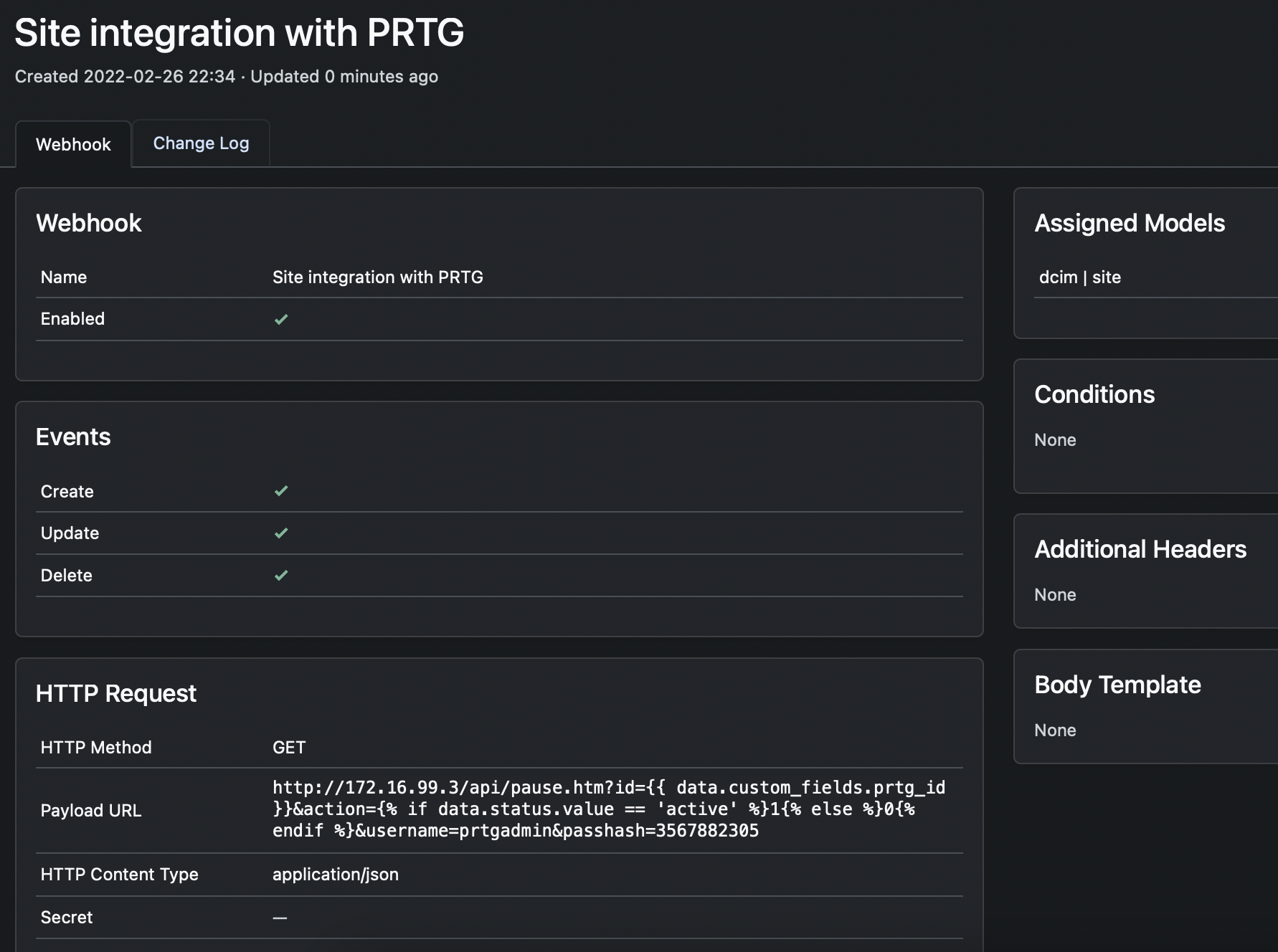Click the Secret field label
Screen dimensions: 1278x952
click(67, 918)
